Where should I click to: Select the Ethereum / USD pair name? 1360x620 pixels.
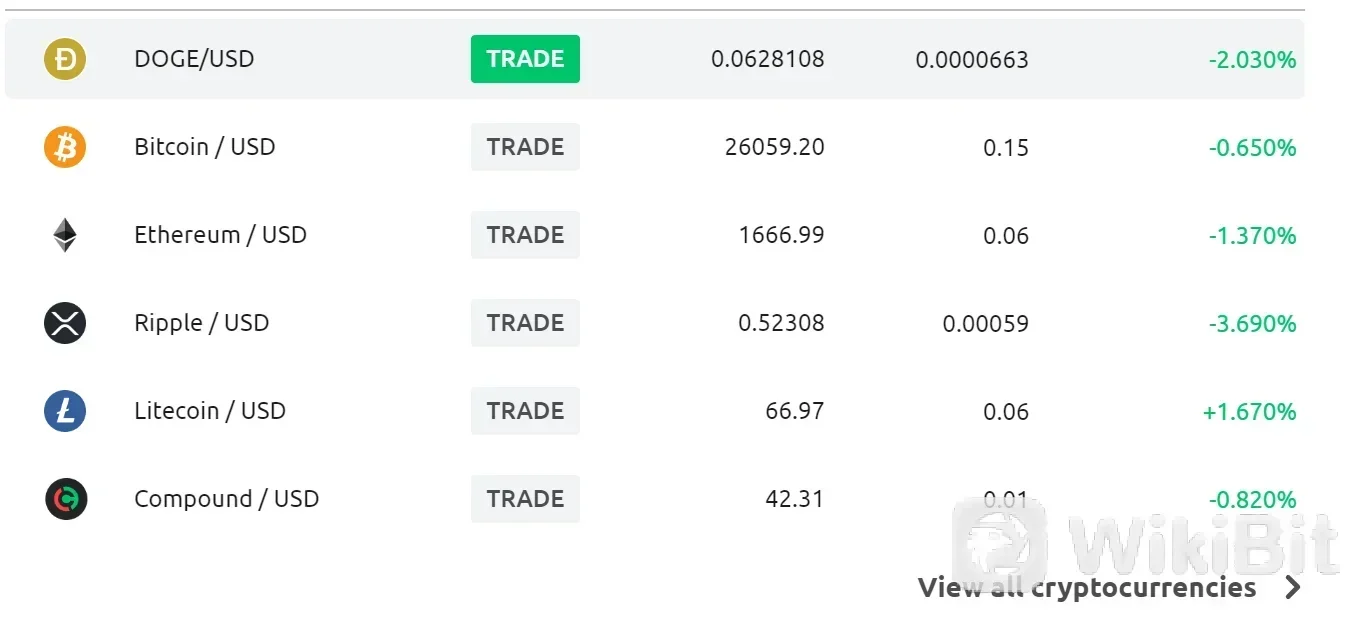pos(220,235)
